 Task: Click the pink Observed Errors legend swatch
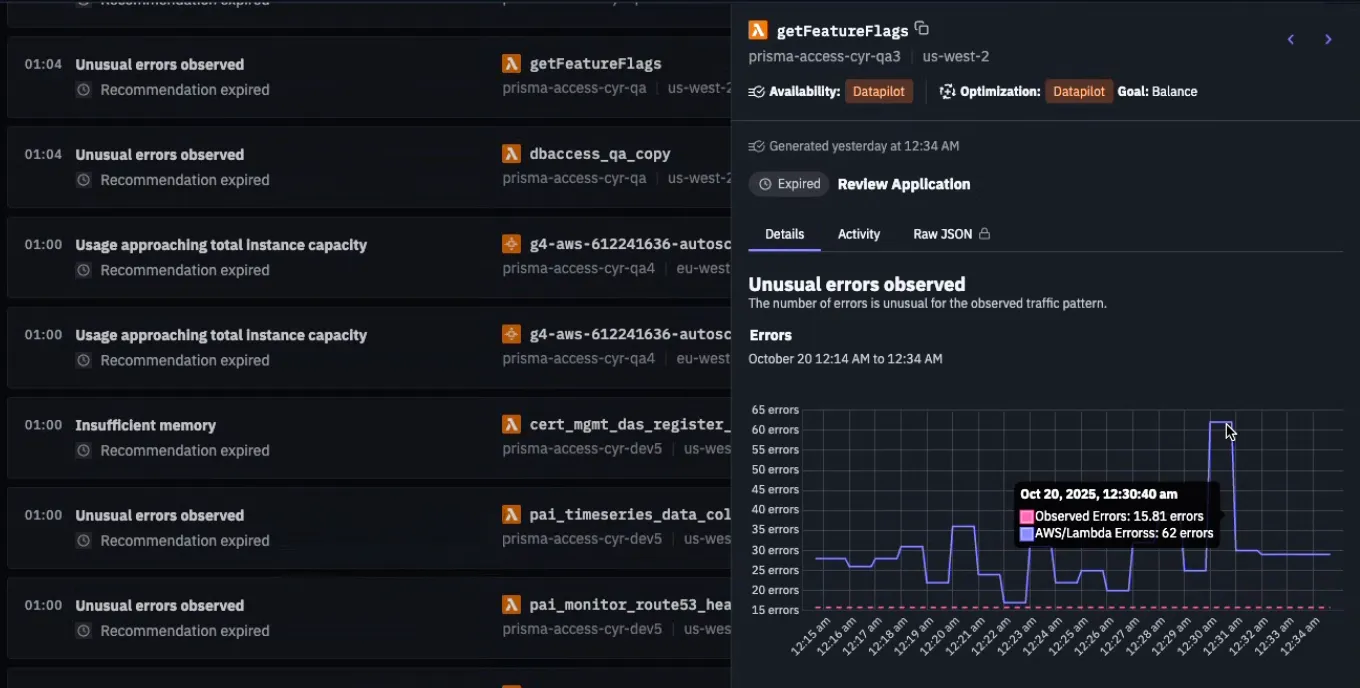(1026, 517)
